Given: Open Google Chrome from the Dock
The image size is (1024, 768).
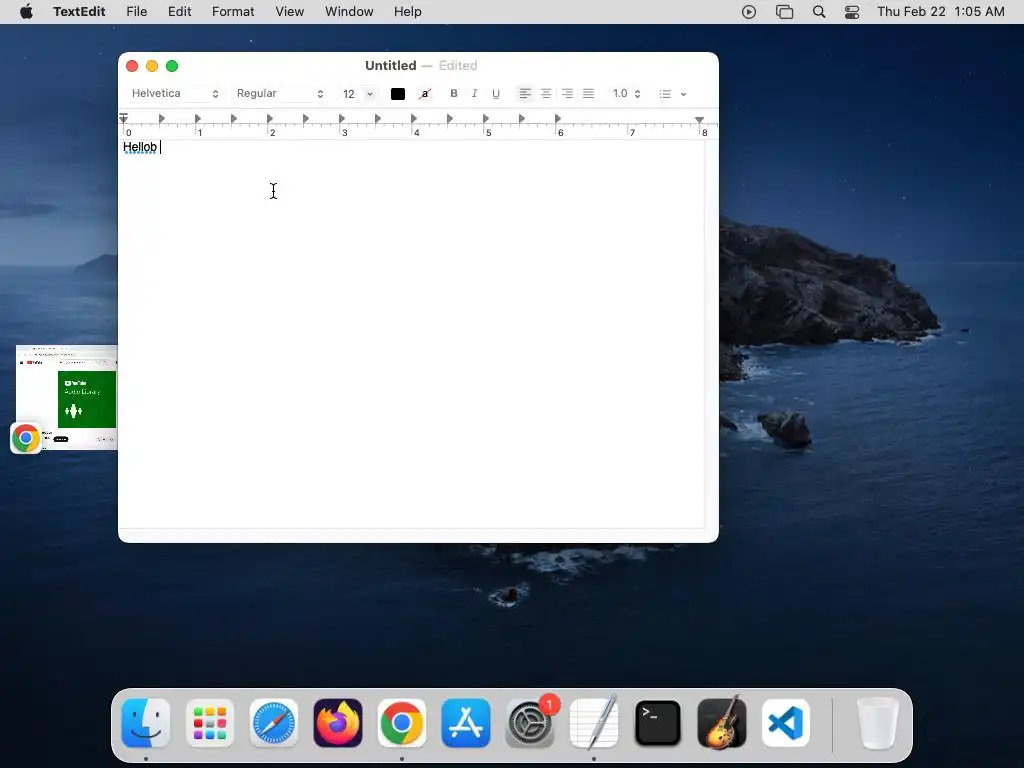Looking at the screenshot, I should pyautogui.click(x=402, y=723).
